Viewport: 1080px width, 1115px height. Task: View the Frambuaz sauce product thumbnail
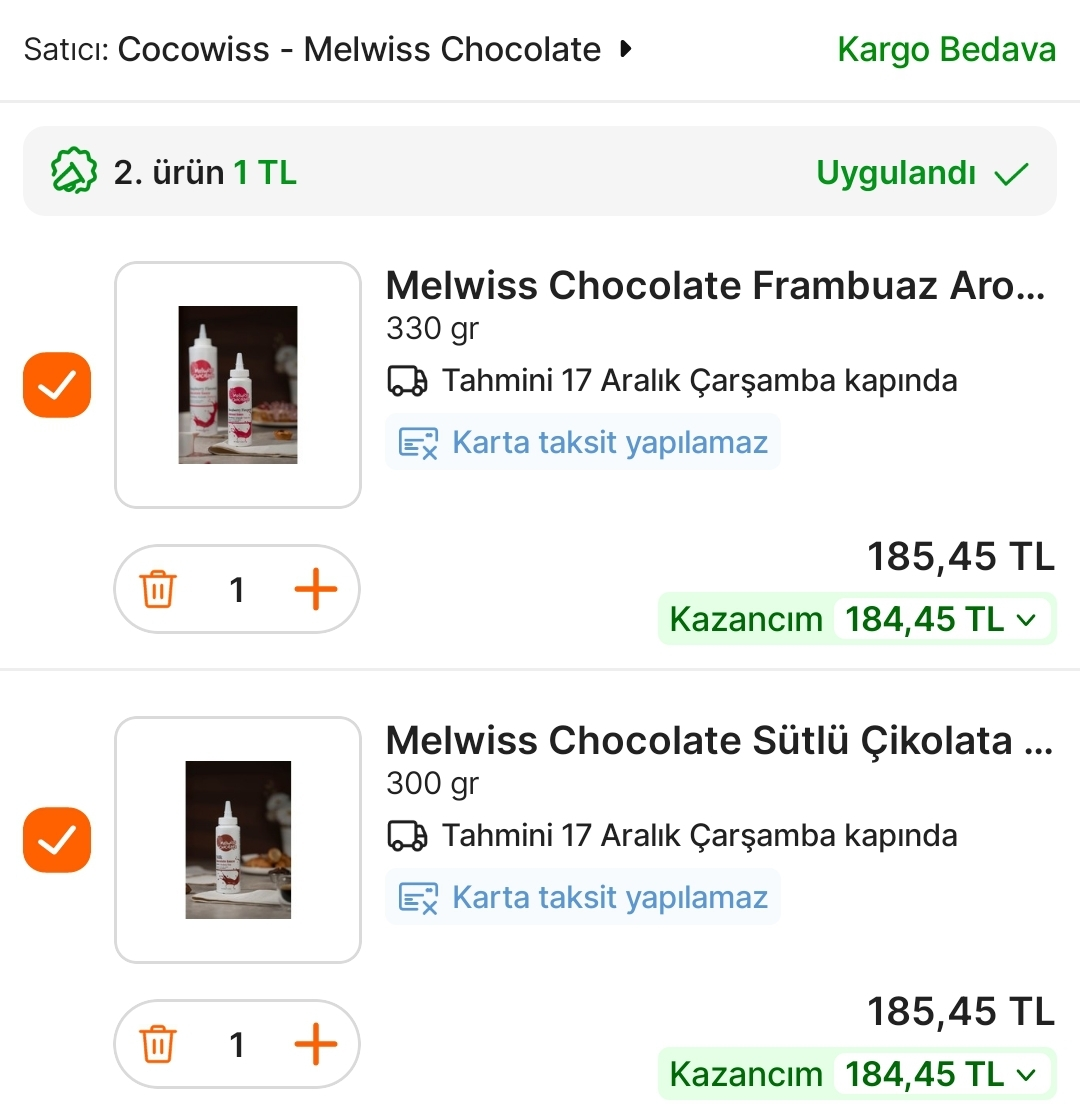coord(238,385)
